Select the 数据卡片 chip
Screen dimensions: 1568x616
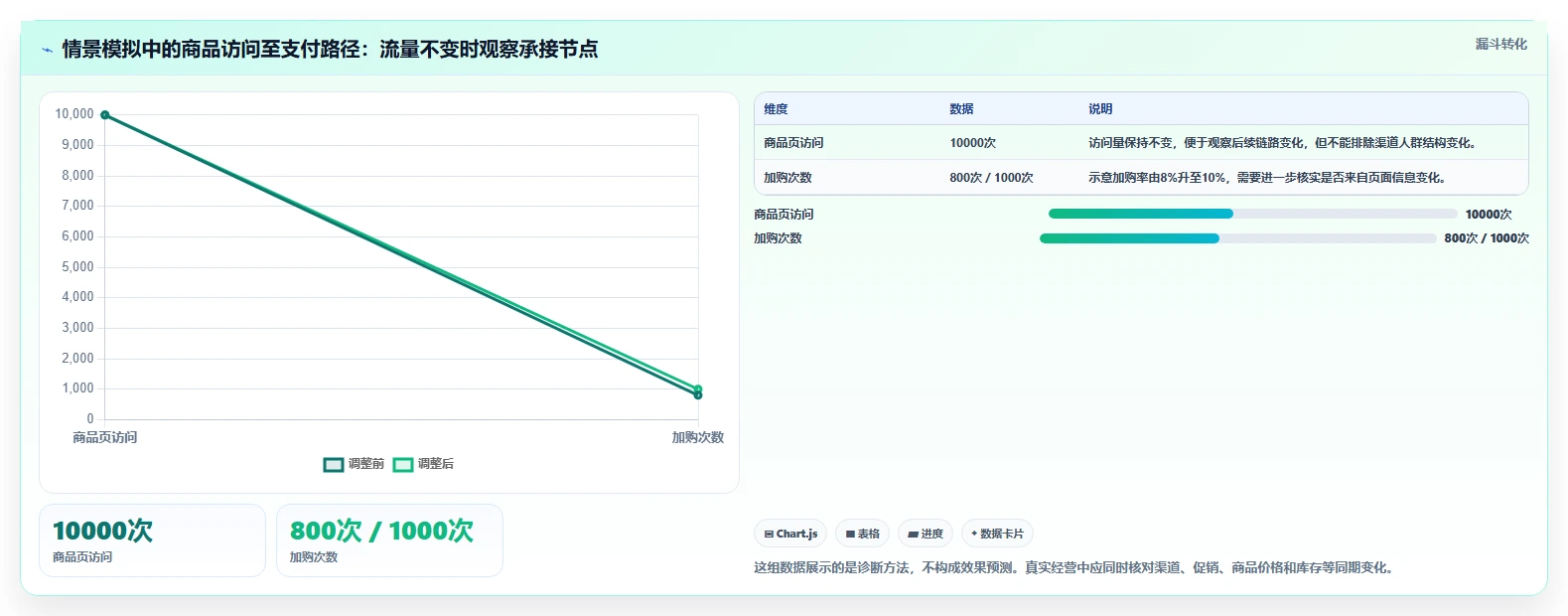click(x=997, y=534)
